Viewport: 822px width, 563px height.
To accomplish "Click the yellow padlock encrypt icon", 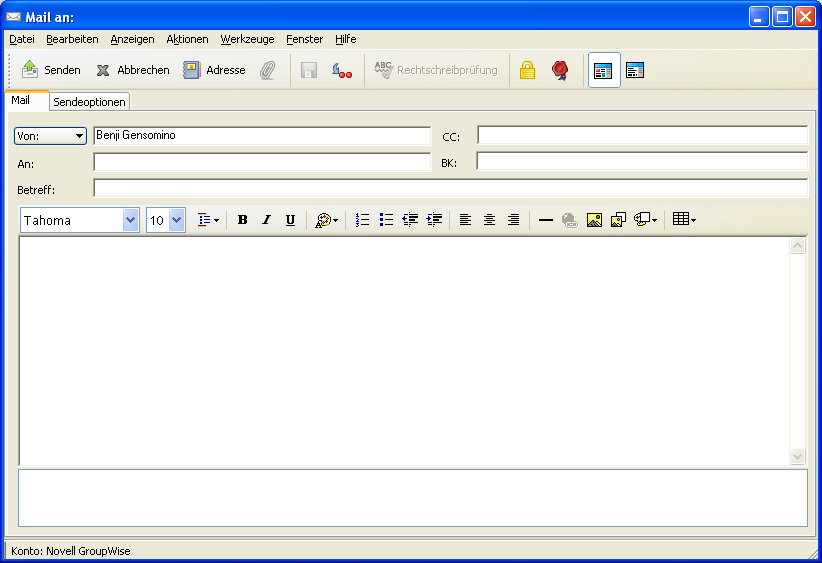I will (x=527, y=70).
